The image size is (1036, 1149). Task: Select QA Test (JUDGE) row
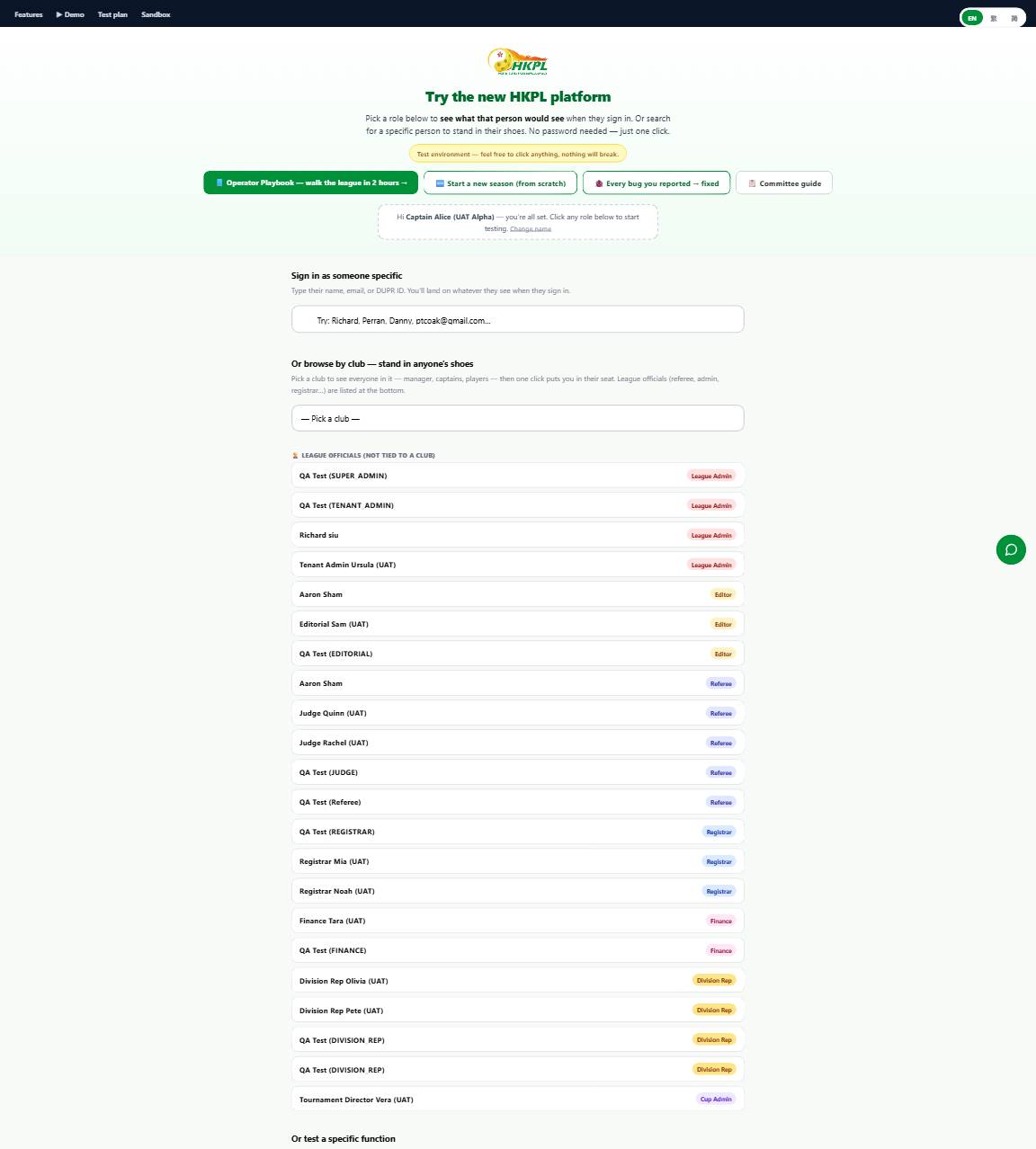pyautogui.click(x=518, y=772)
